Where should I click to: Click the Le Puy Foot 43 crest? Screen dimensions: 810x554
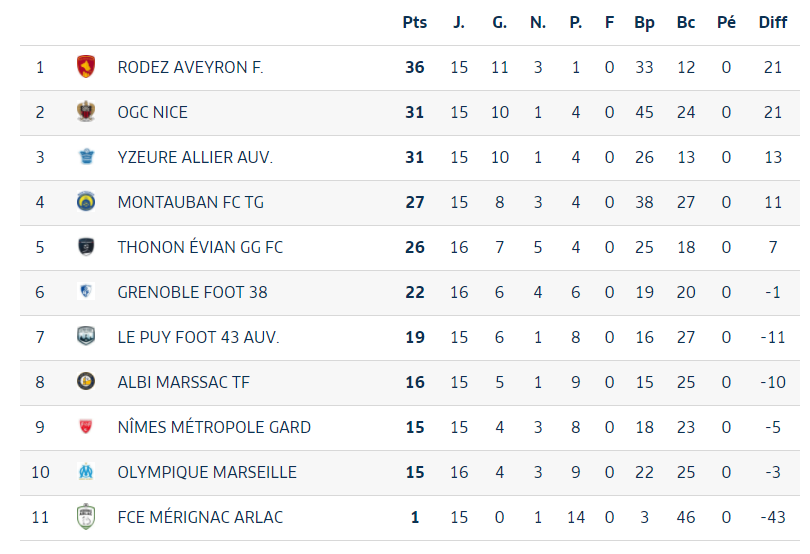coord(86,336)
